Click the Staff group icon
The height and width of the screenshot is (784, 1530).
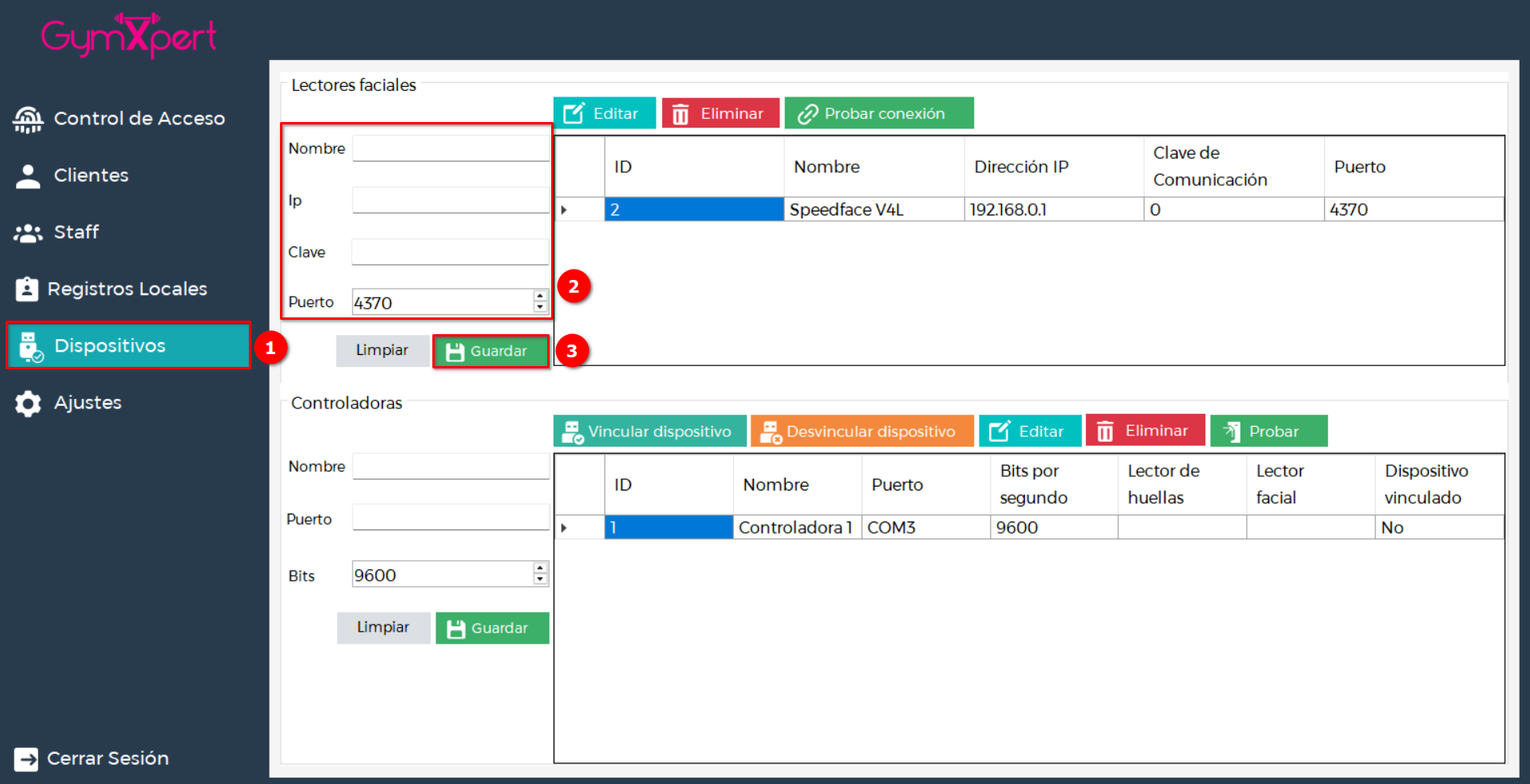pyautogui.click(x=28, y=233)
